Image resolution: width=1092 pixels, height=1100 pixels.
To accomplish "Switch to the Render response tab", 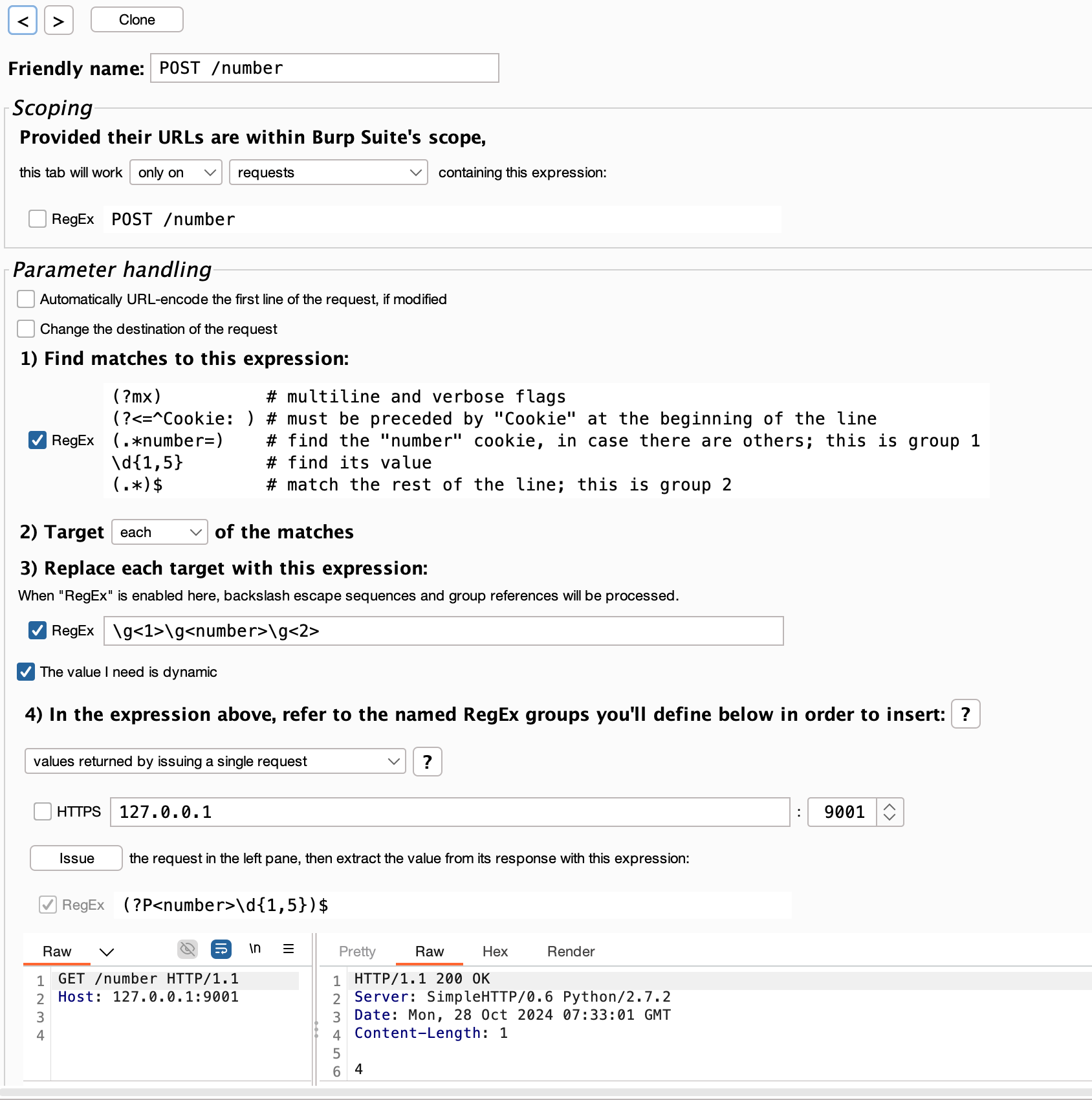I will (x=571, y=952).
